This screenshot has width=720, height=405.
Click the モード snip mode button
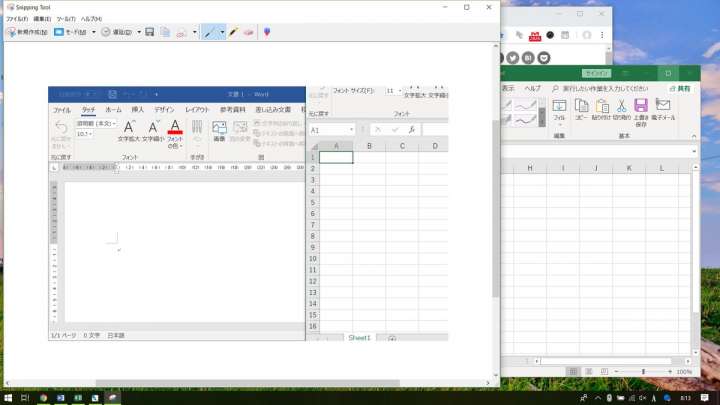71,32
